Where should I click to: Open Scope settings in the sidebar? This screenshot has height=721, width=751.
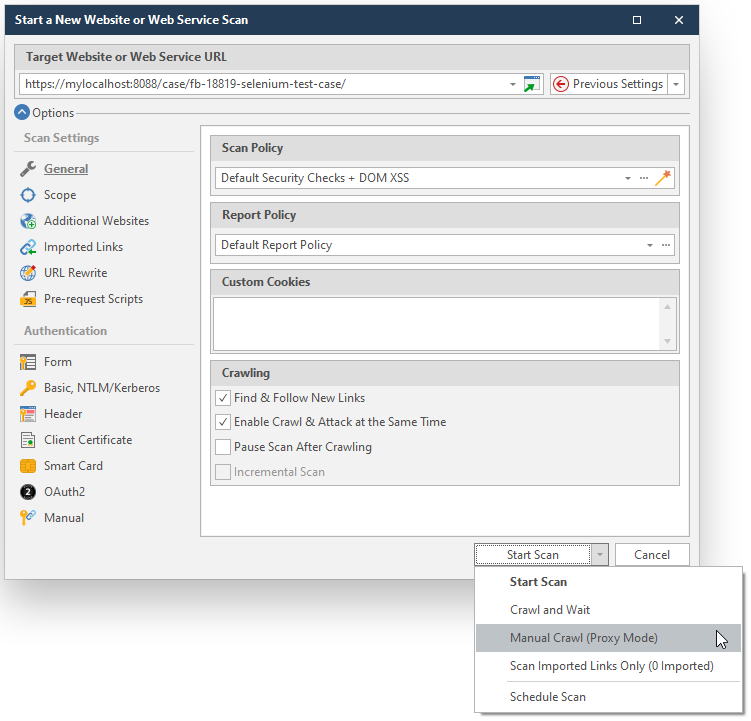pos(60,195)
